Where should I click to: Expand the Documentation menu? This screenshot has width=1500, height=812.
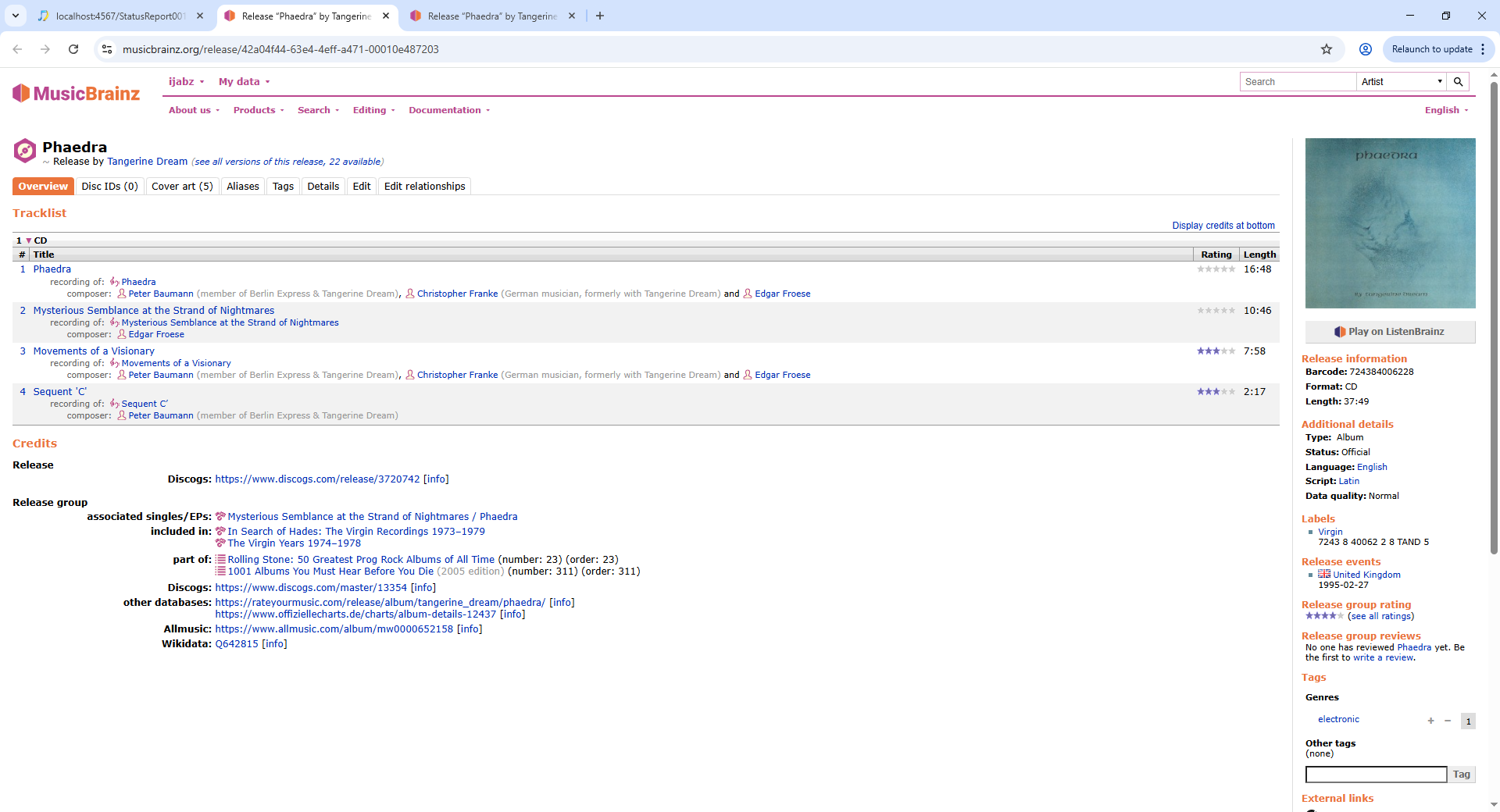[449, 110]
